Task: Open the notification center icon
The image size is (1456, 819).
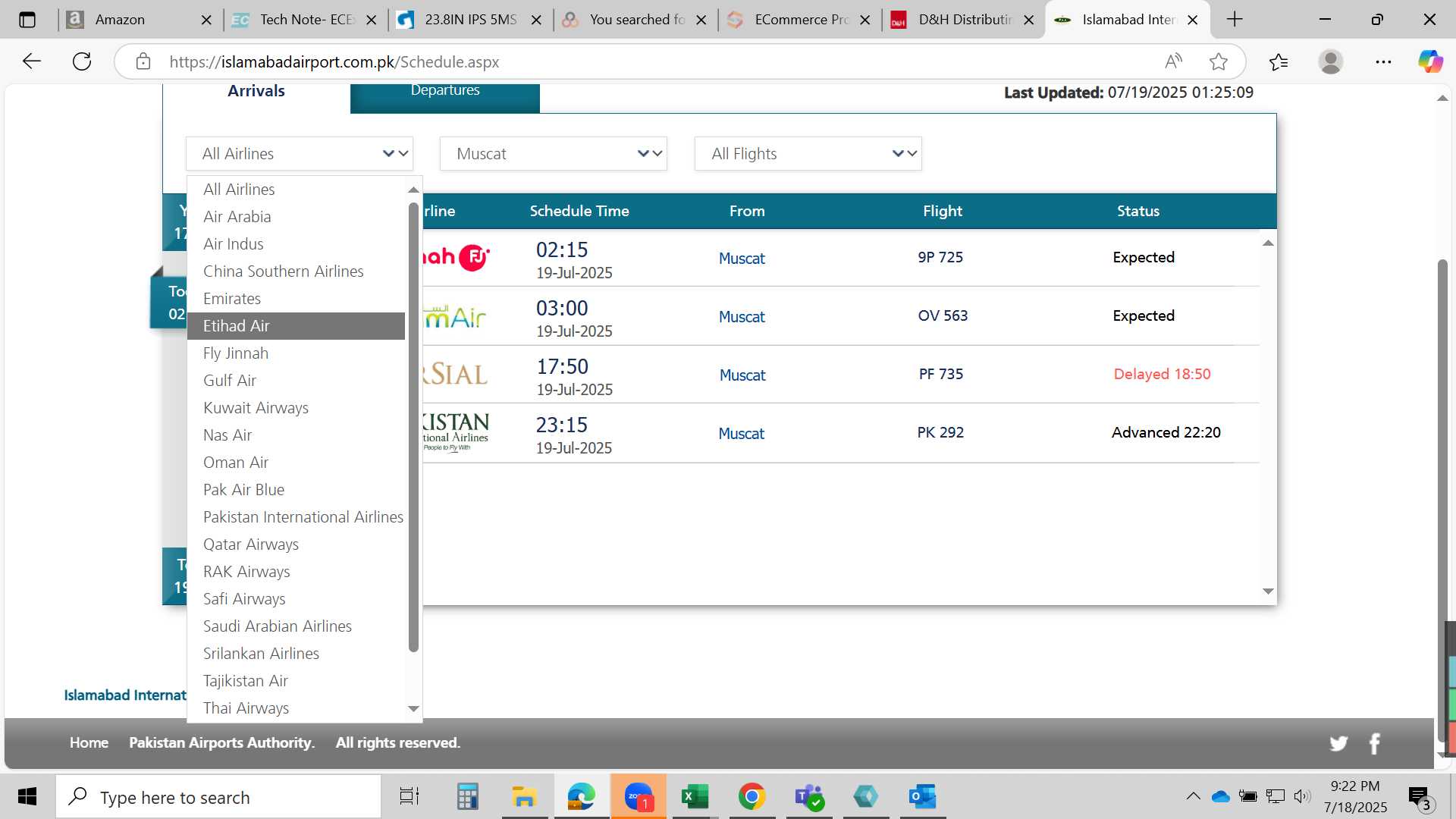Action: 1420,797
